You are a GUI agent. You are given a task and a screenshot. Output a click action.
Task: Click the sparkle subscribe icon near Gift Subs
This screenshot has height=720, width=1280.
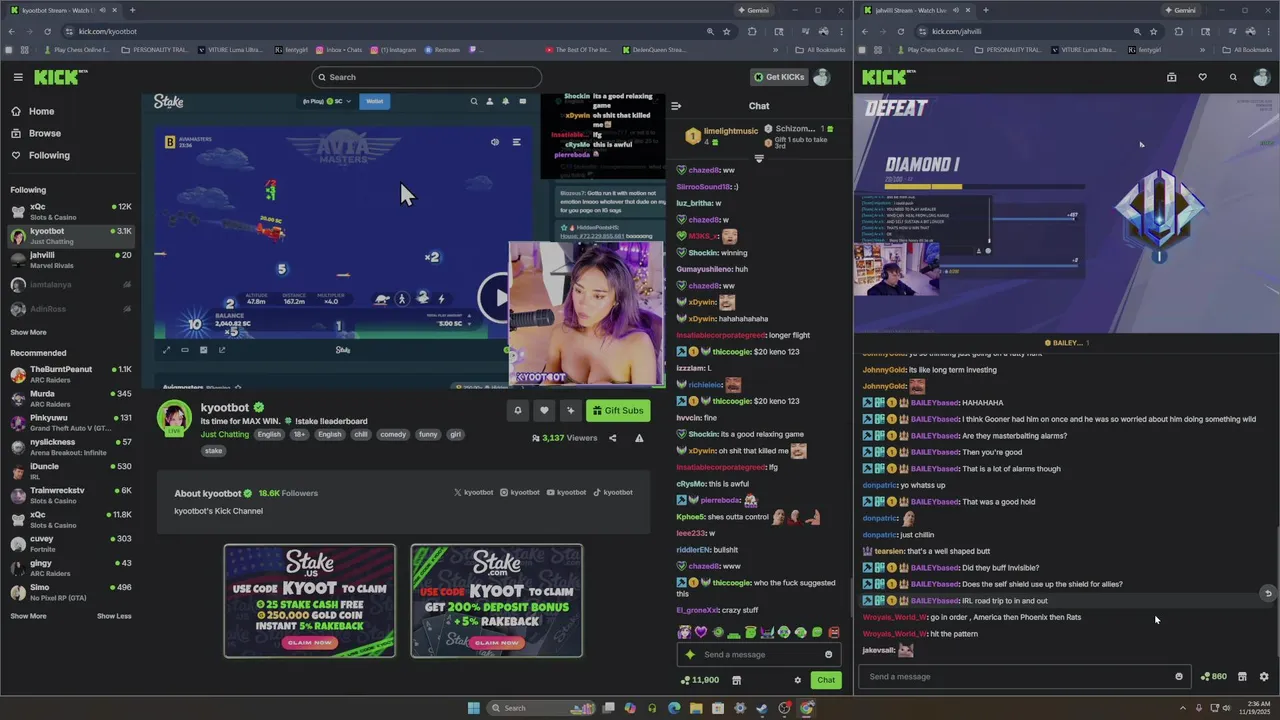tap(570, 410)
